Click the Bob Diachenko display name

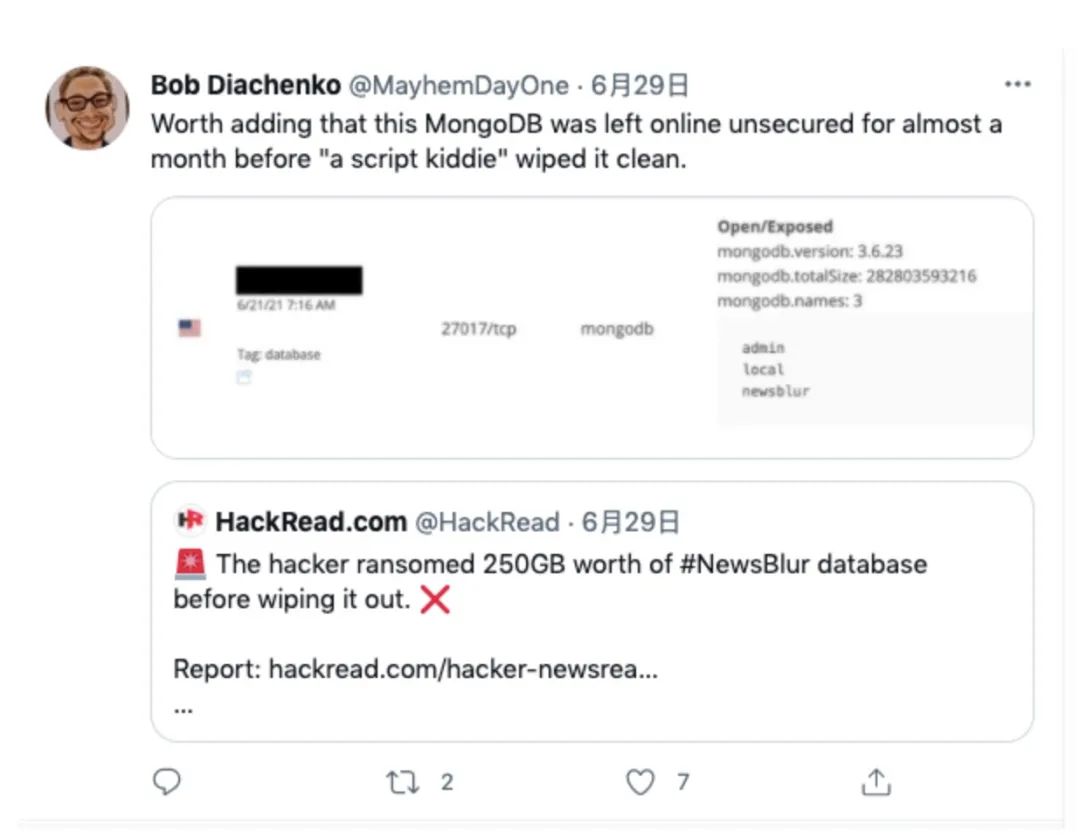[245, 86]
